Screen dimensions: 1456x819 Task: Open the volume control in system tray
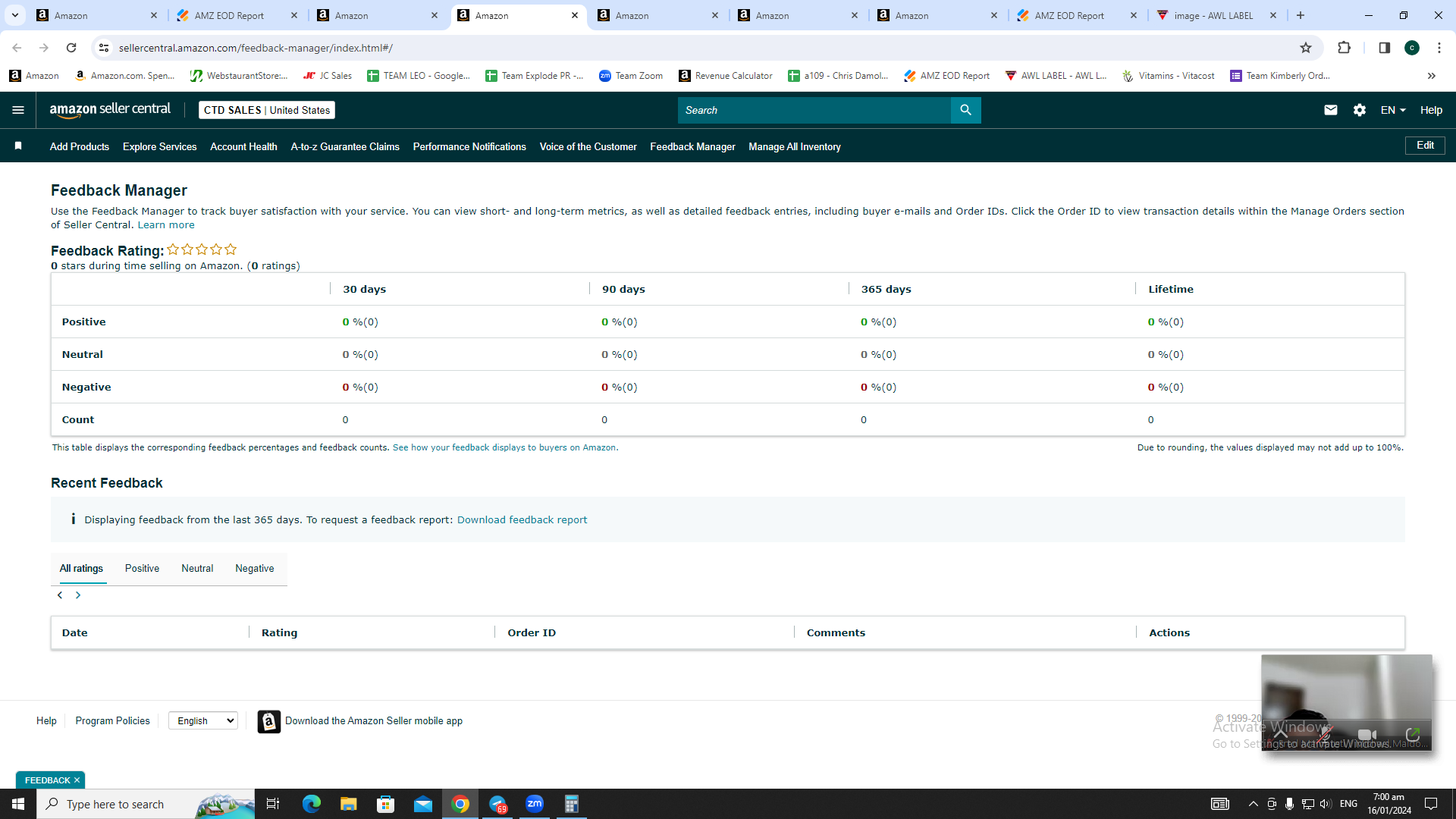(1326, 804)
